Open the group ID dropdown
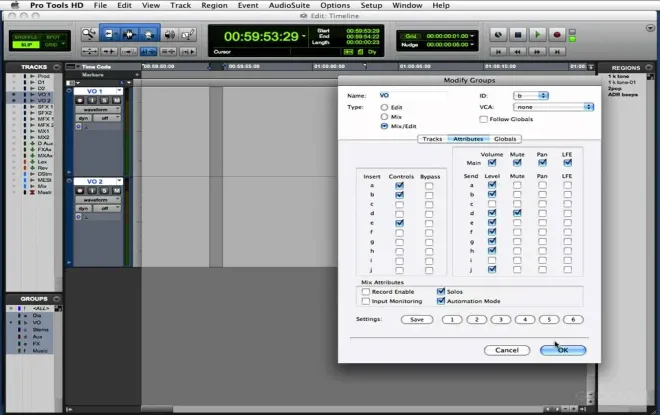Screen dimensions: 660x415 pos(531,96)
